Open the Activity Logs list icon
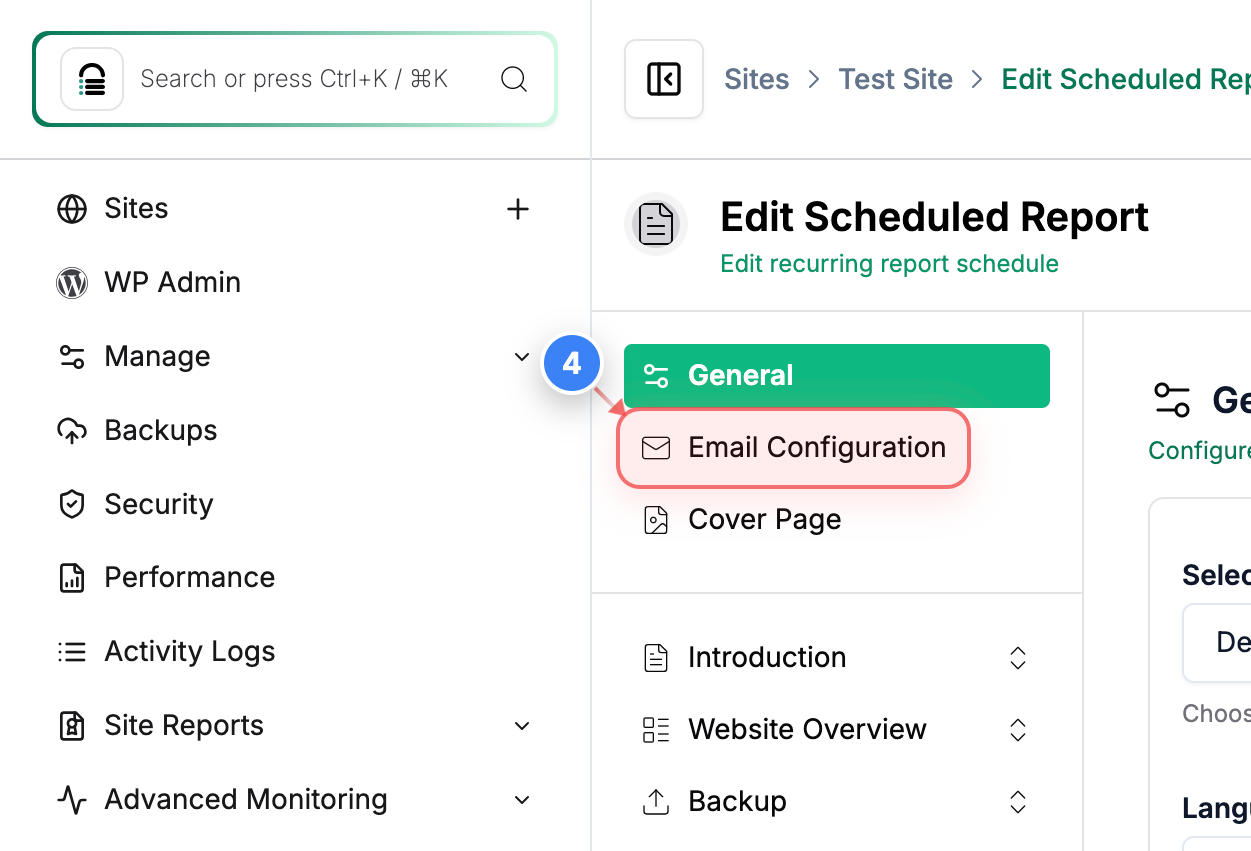The image size is (1251, 851). click(71, 651)
